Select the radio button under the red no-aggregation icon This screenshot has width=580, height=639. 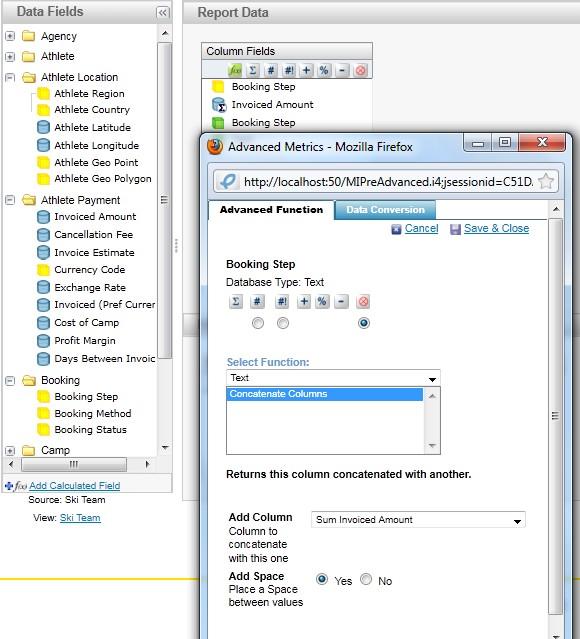pos(364,323)
